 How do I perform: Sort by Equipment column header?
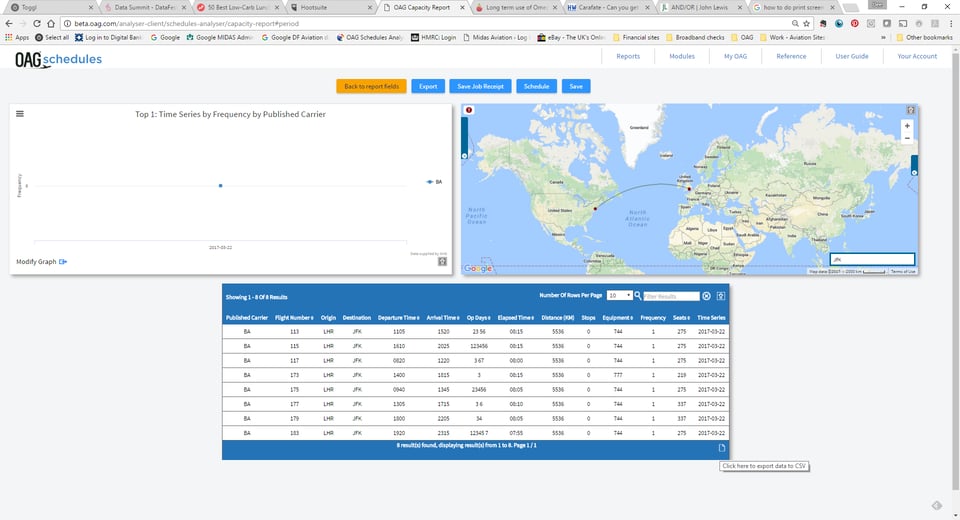(x=618, y=318)
